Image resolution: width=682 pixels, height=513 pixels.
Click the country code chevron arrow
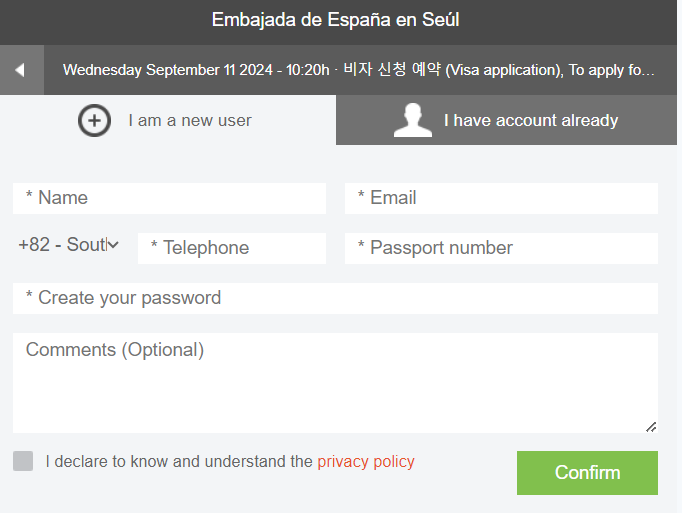coord(113,245)
